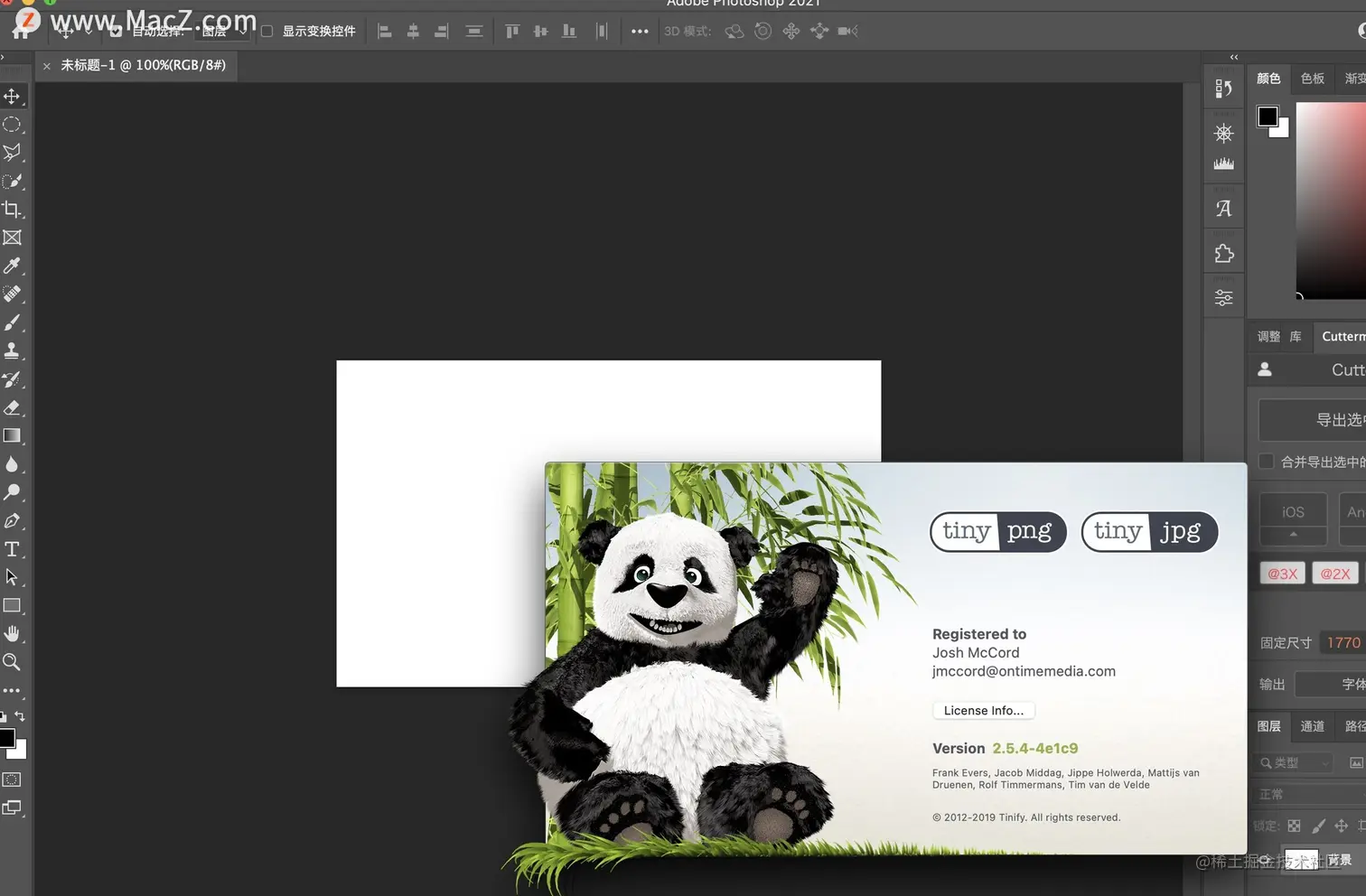Select the Move tool
The image size is (1366, 896).
[x=12, y=96]
